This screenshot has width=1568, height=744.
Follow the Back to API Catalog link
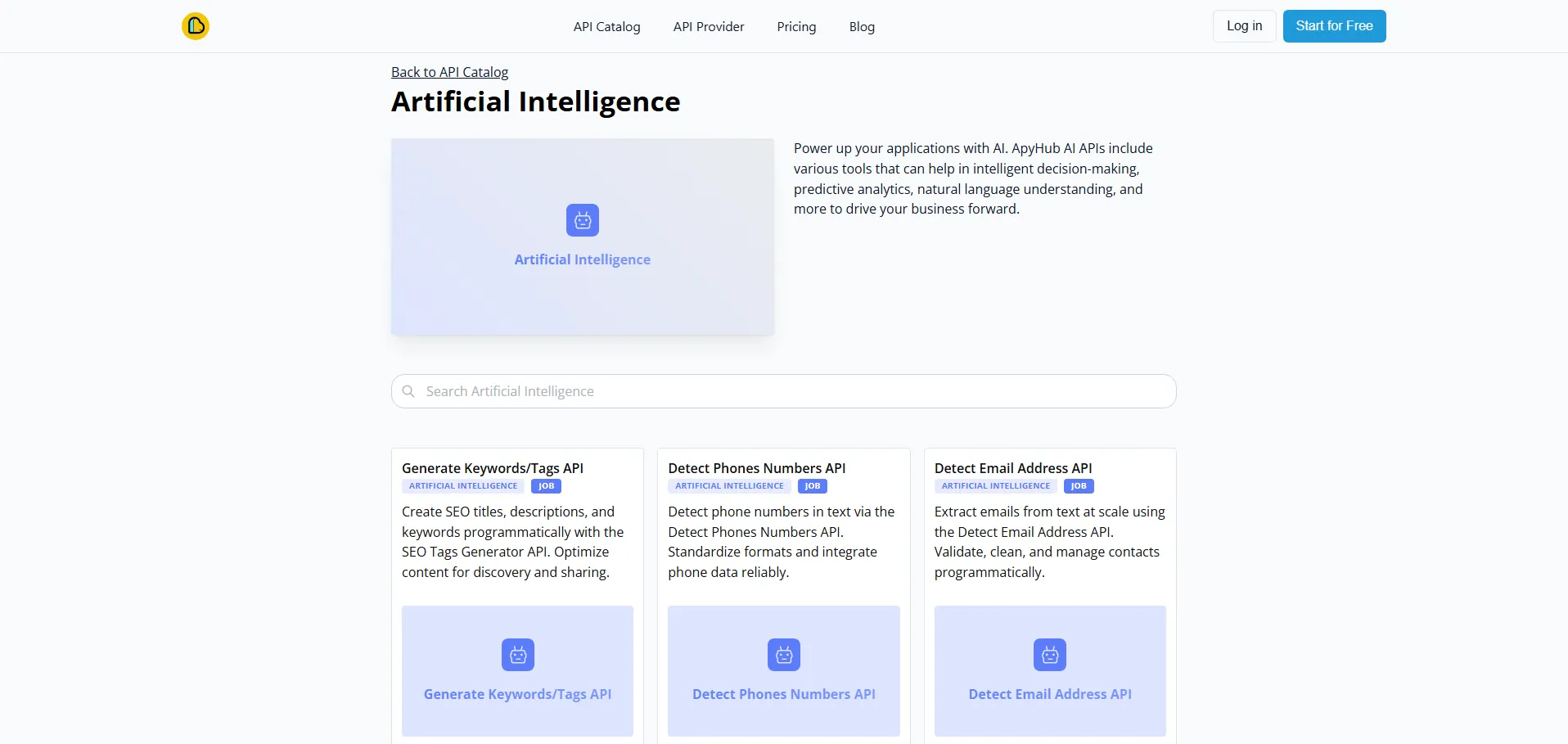[449, 72]
